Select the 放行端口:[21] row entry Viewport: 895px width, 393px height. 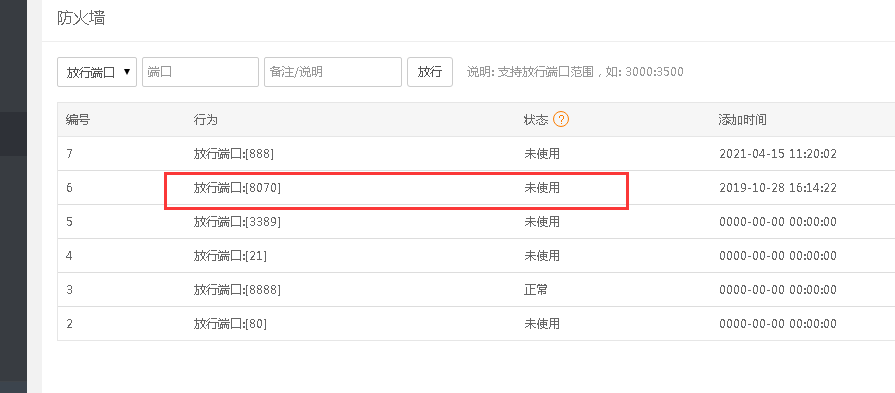(x=230, y=256)
